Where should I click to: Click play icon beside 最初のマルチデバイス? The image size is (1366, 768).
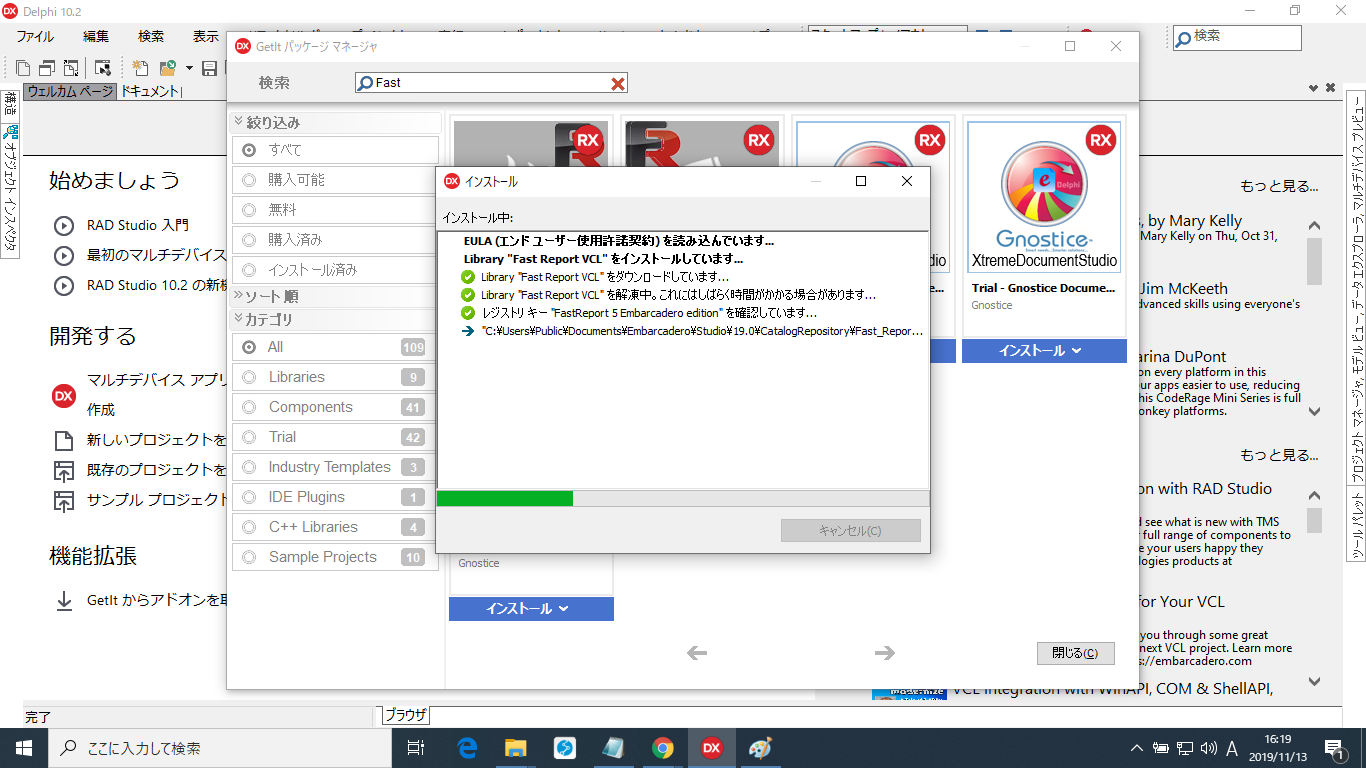click(x=64, y=256)
